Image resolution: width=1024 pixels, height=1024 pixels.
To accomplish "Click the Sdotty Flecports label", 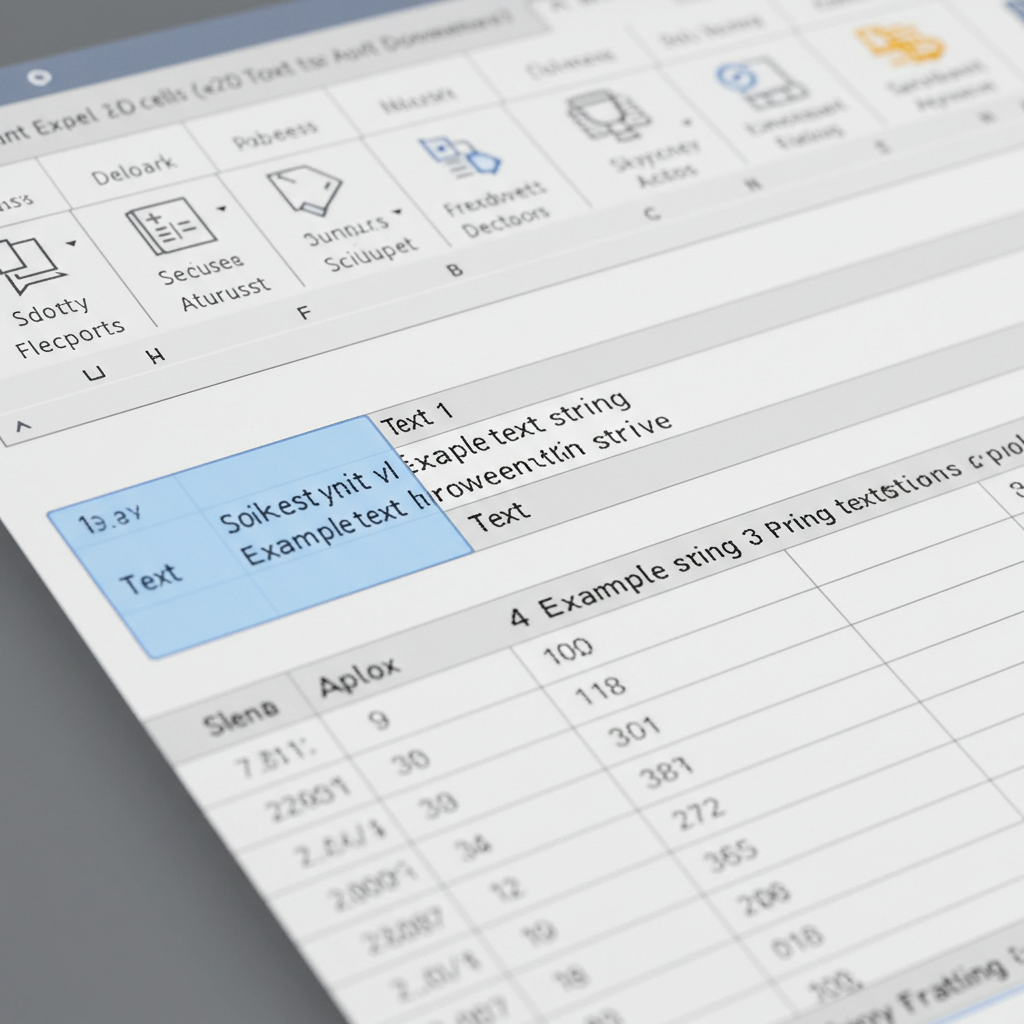I will [69, 326].
